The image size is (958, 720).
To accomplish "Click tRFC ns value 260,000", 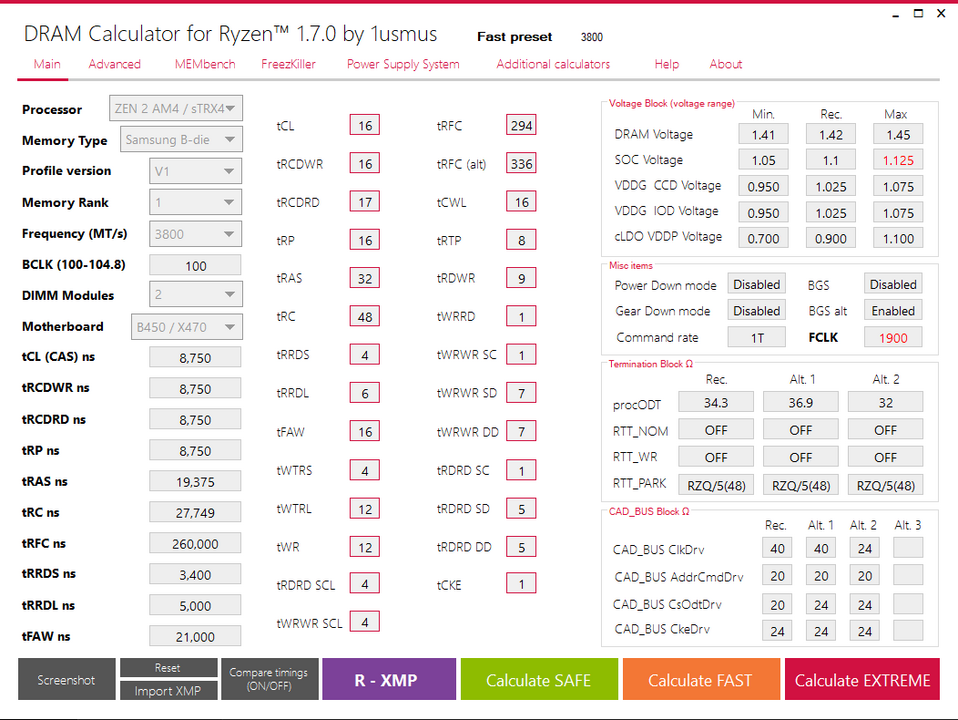I will (196, 543).
